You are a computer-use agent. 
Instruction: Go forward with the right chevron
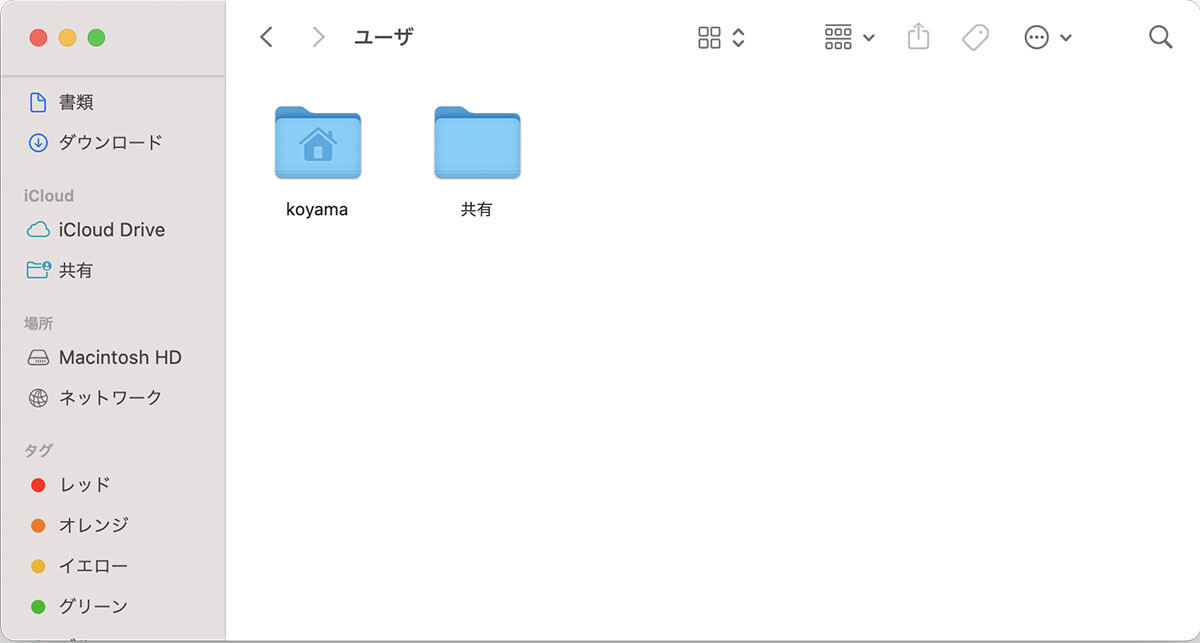(318, 37)
